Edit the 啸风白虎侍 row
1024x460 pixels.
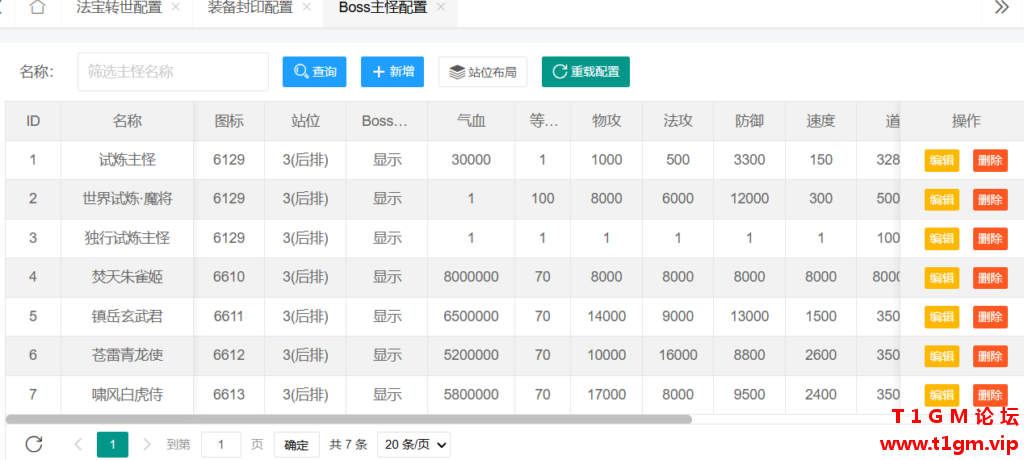click(942, 395)
